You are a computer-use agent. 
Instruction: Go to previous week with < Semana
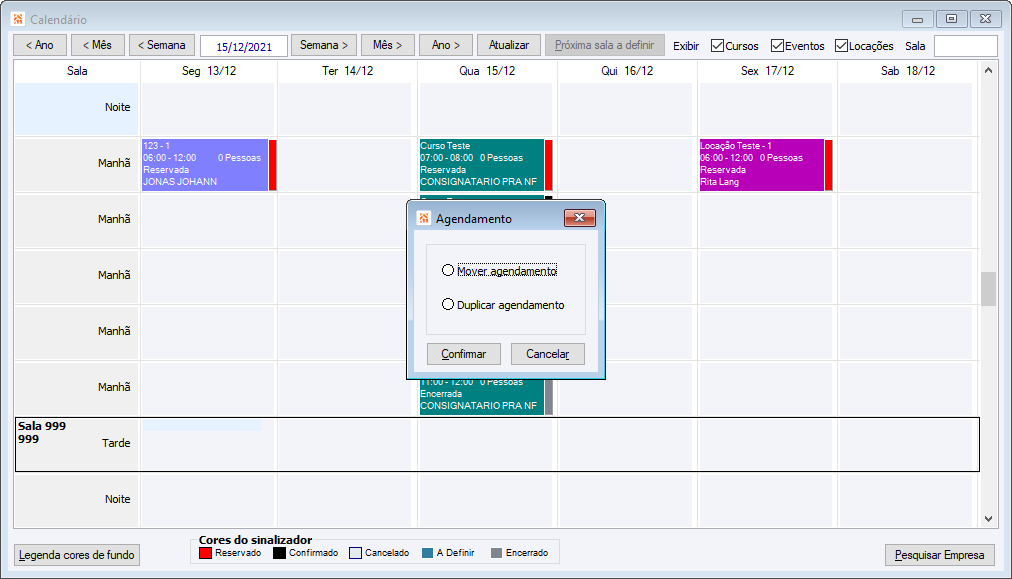click(162, 45)
